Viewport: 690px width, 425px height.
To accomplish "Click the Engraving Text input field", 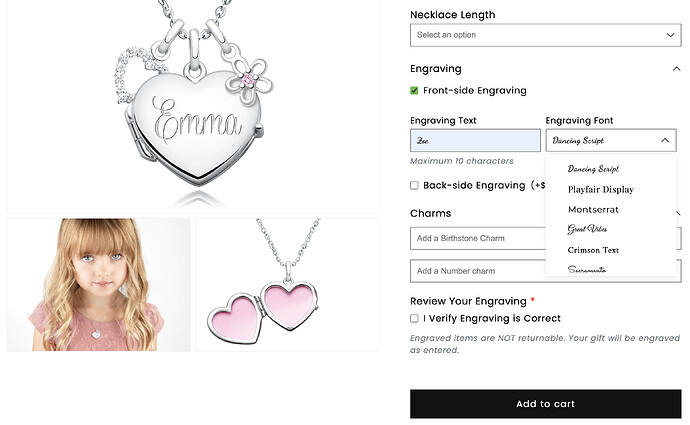I will [475, 141].
